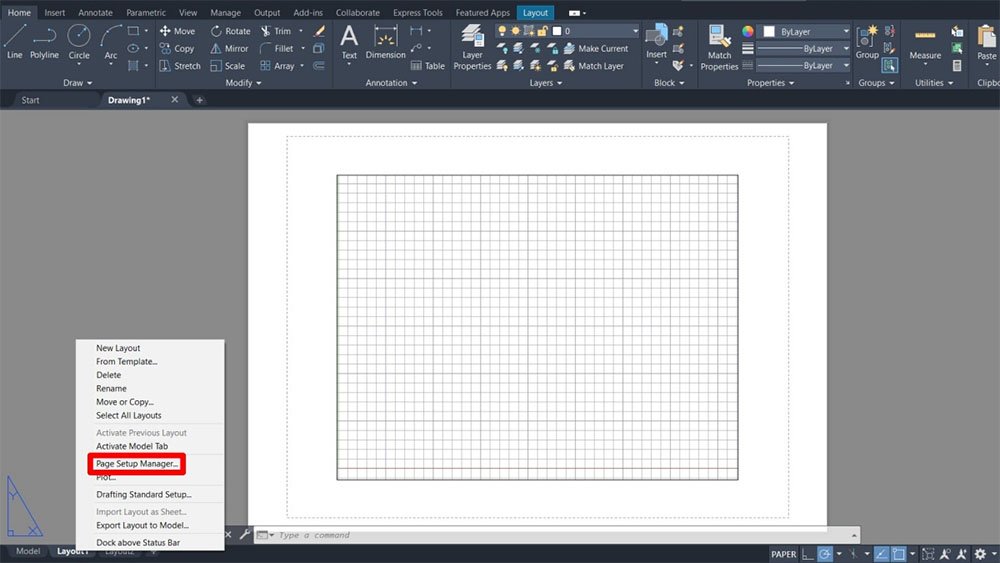The height and width of the screenshot is (563, 1000).
Task: Select the Circle tool
Action: pyautogui.click(x=79, y=42)
